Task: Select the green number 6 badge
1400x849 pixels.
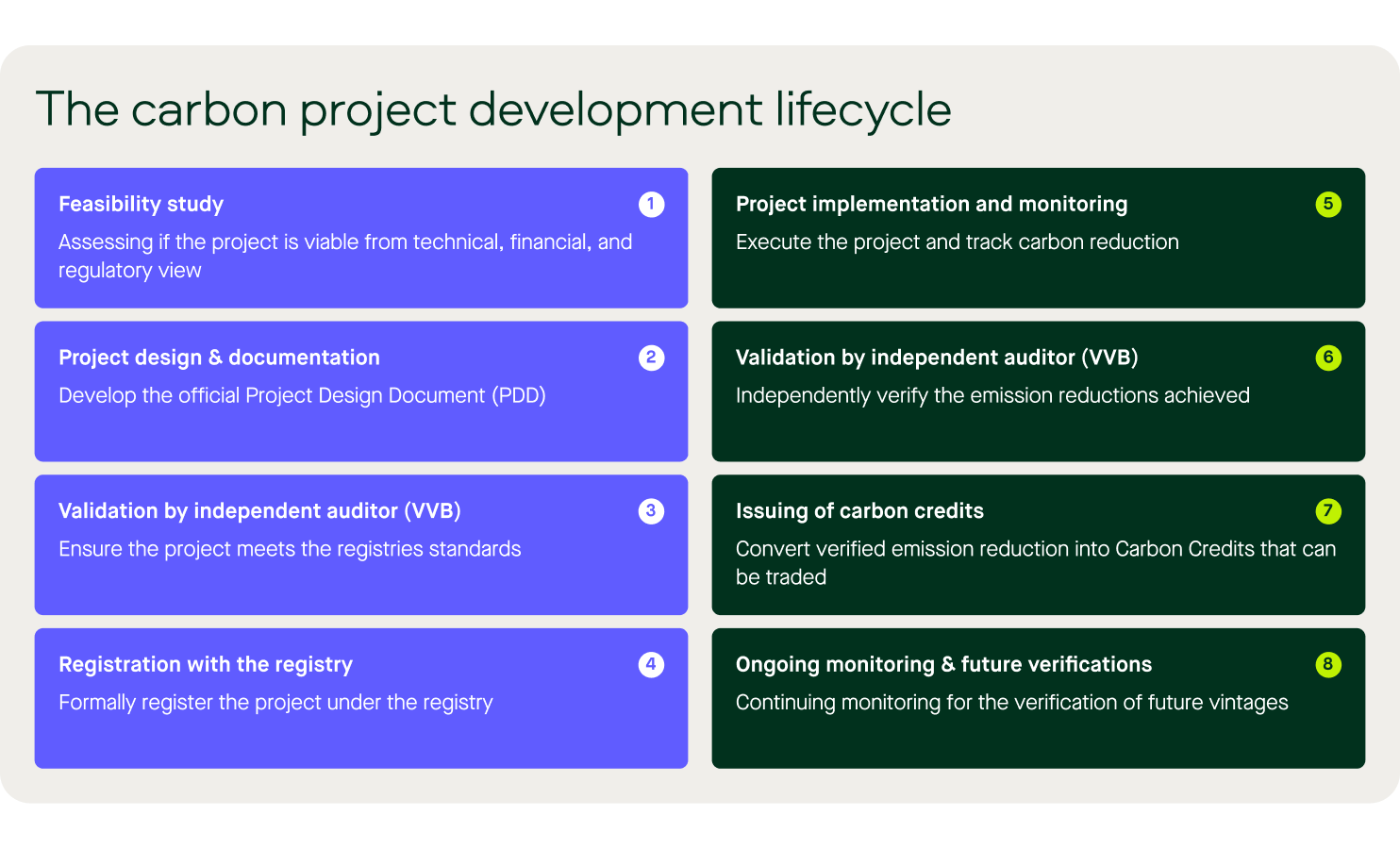Action: (1328, 358)
